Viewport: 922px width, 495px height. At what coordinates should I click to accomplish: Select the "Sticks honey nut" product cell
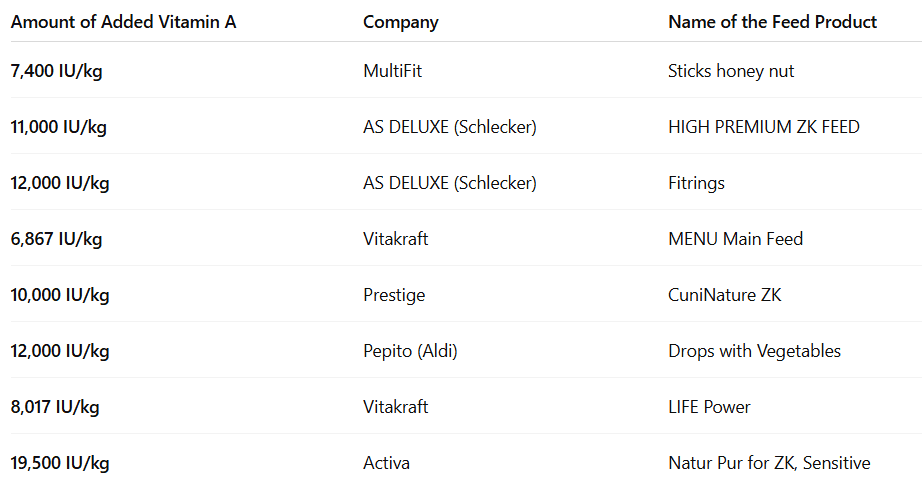(731, 71)
